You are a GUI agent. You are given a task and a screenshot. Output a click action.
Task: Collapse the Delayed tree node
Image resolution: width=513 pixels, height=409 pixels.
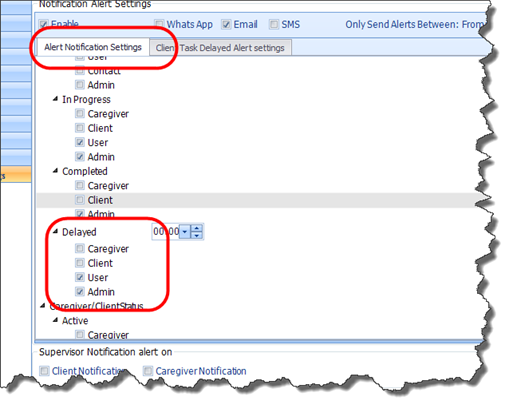tap(55, 232)
